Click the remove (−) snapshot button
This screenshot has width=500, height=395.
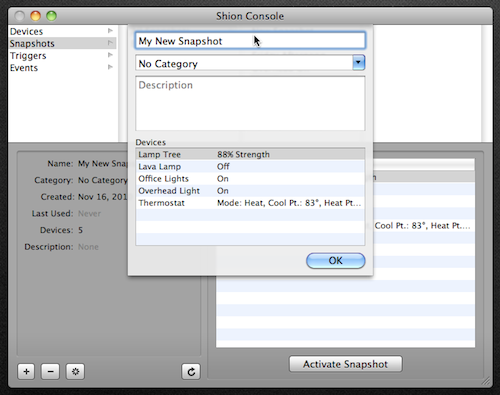pyautogui.click(x=50, y=371)
